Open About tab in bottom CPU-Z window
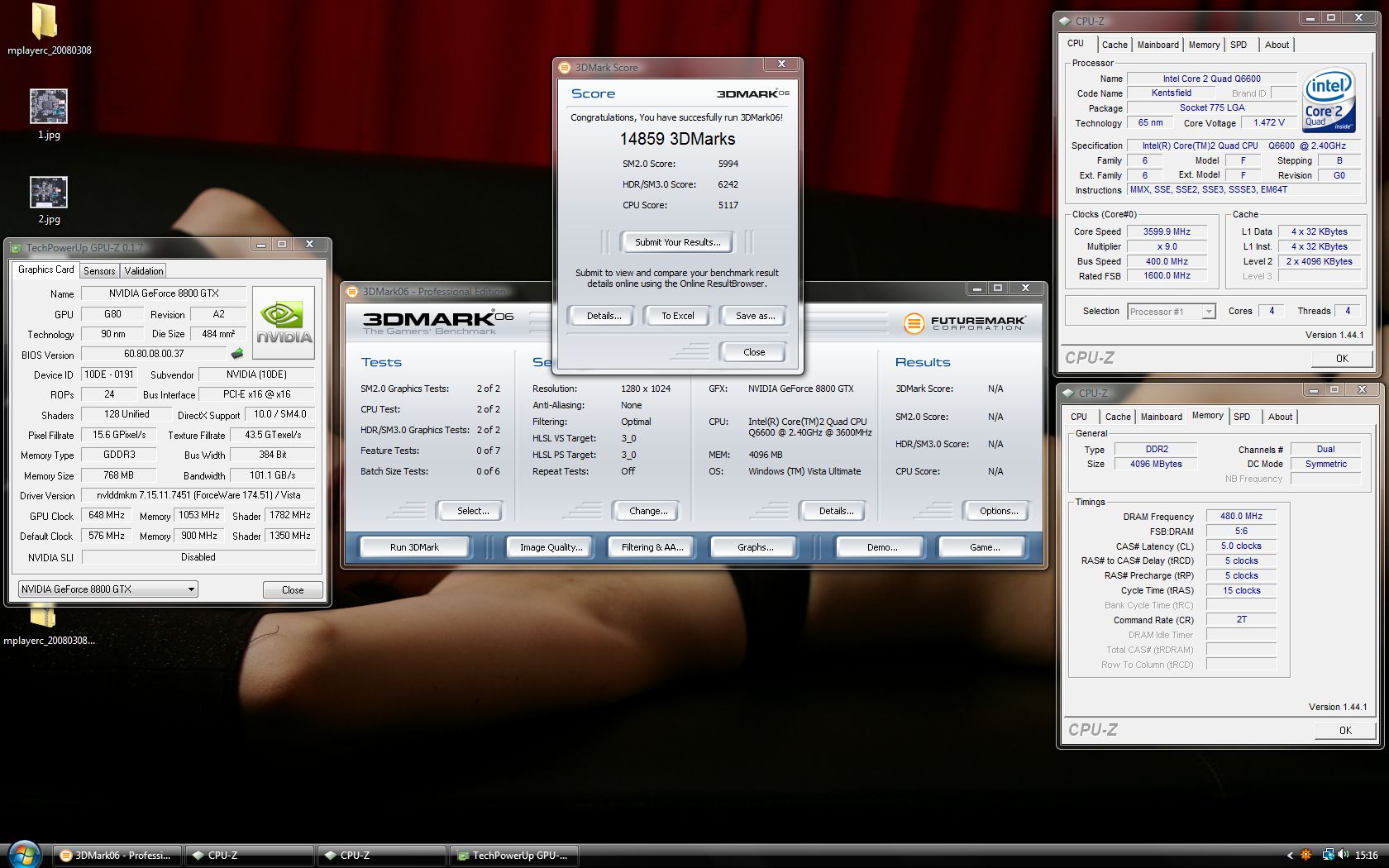 point(1280,417)
